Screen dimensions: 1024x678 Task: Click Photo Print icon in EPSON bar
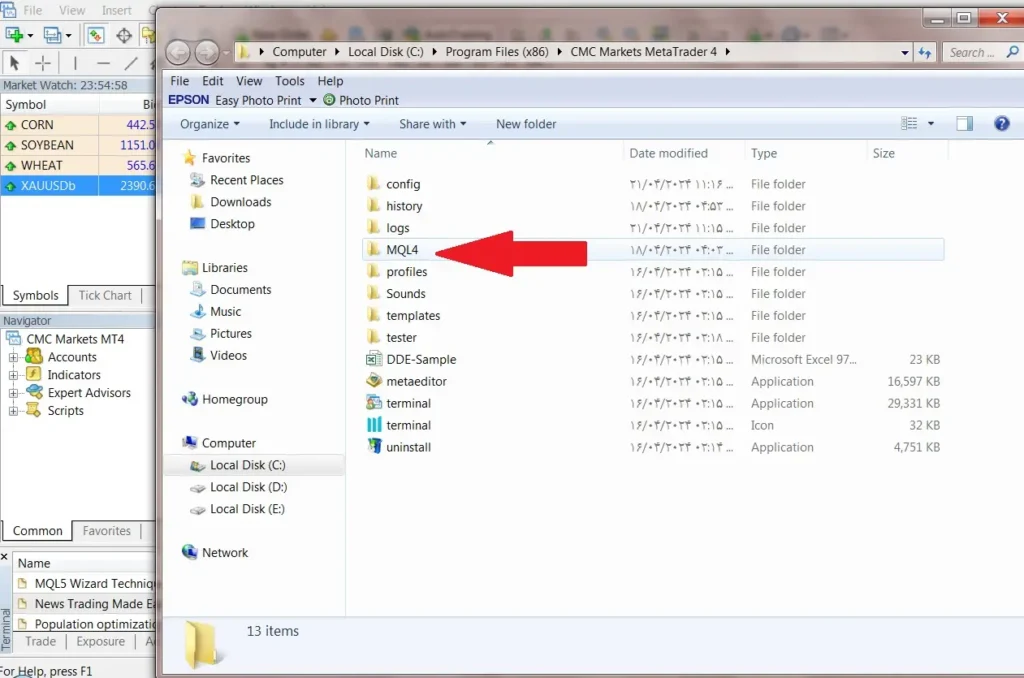click(x=329, y=100)
